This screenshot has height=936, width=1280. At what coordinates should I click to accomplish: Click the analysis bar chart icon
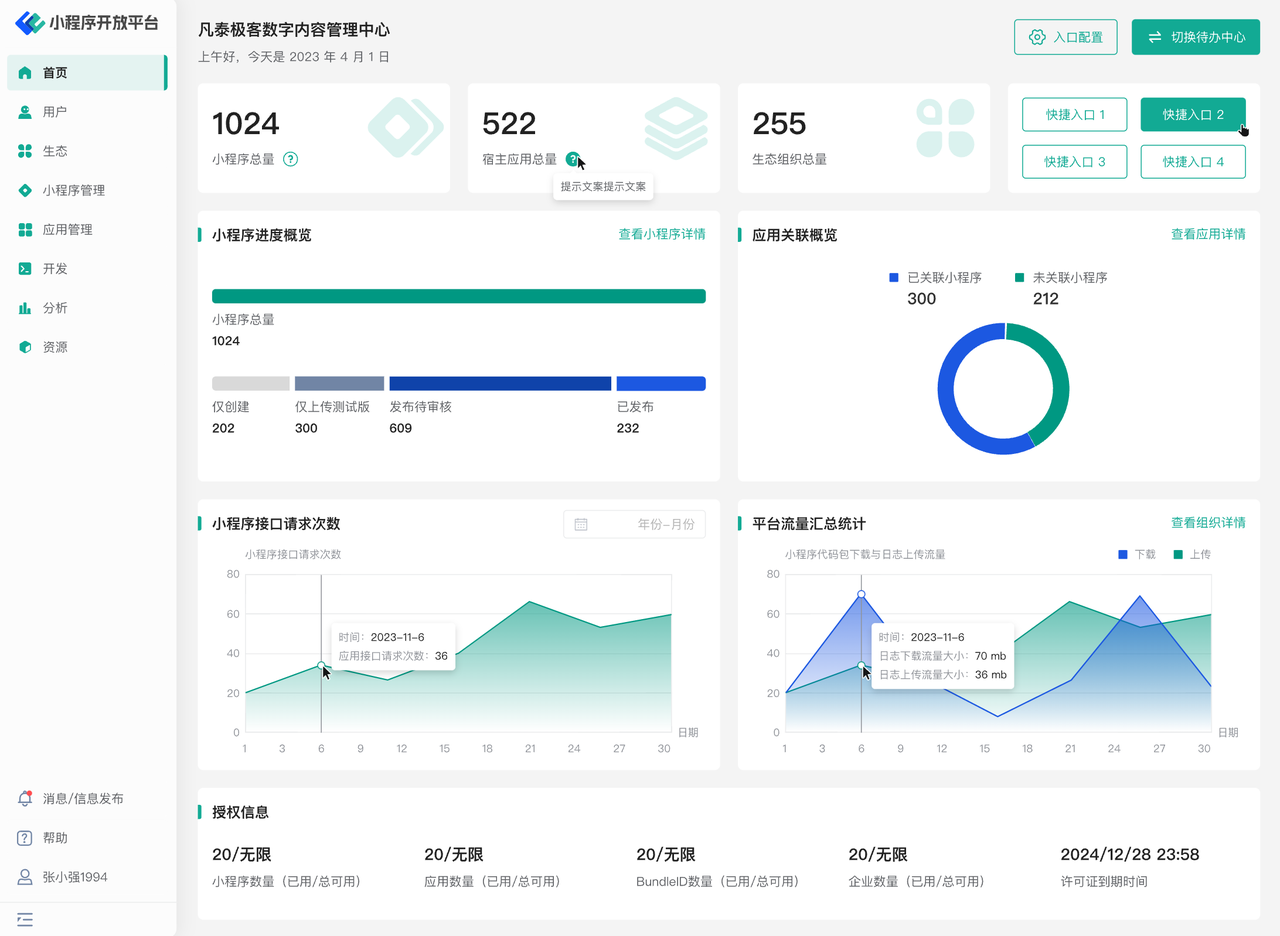tap(25, 308)
